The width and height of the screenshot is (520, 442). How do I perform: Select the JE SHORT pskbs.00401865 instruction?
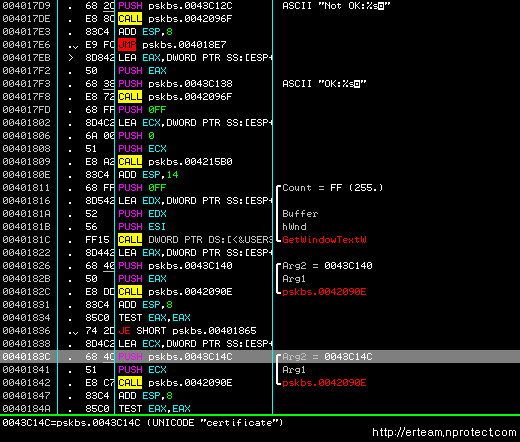(x=187, y=331)
